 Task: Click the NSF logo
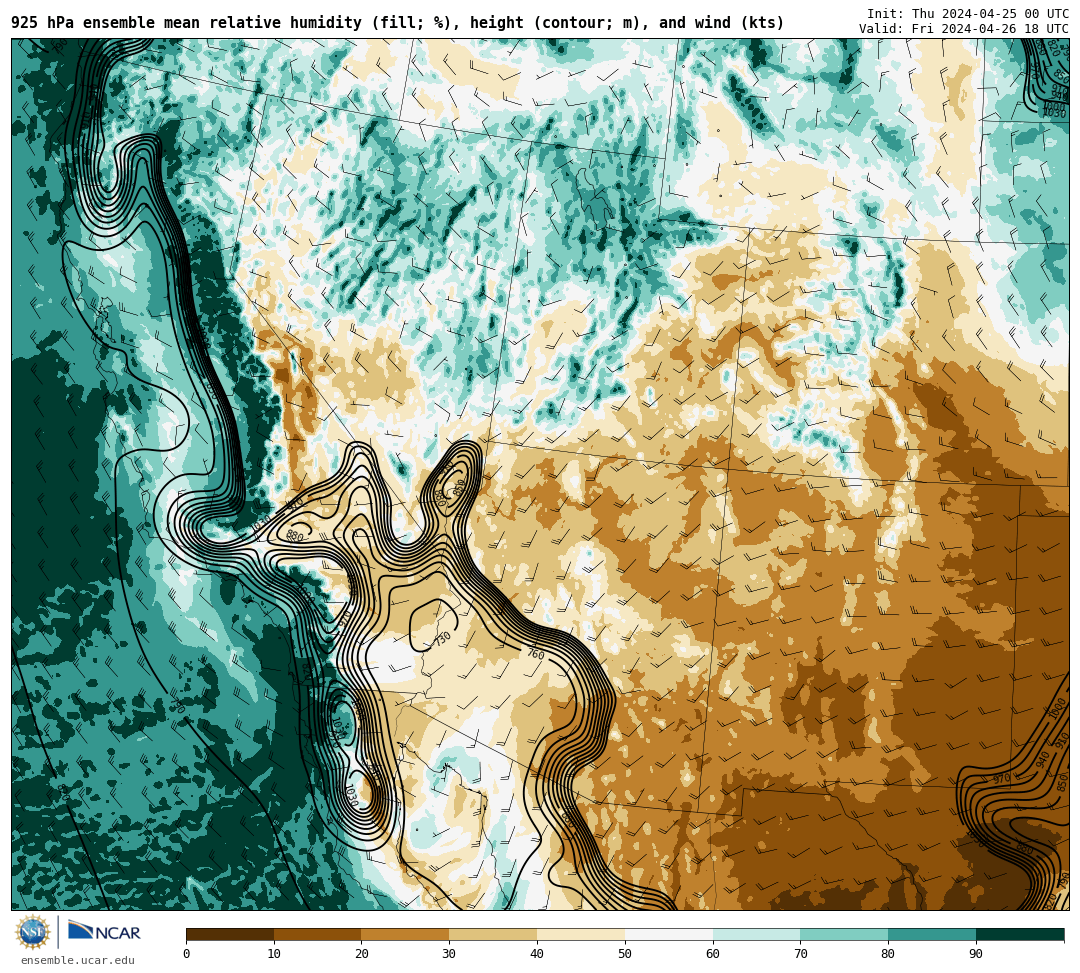[33, 932]
